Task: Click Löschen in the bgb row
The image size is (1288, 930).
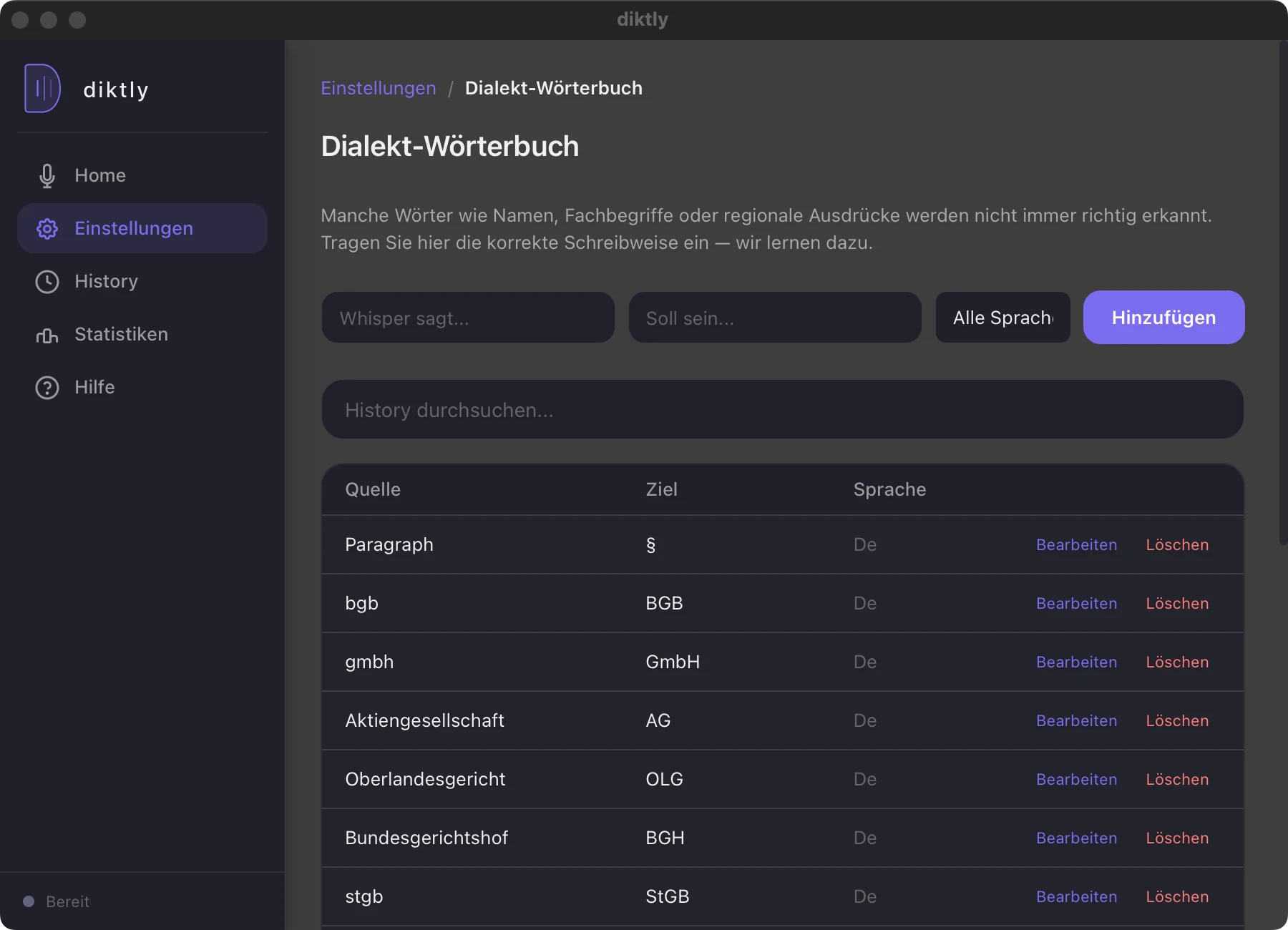Action: [x=1178, y=603]
